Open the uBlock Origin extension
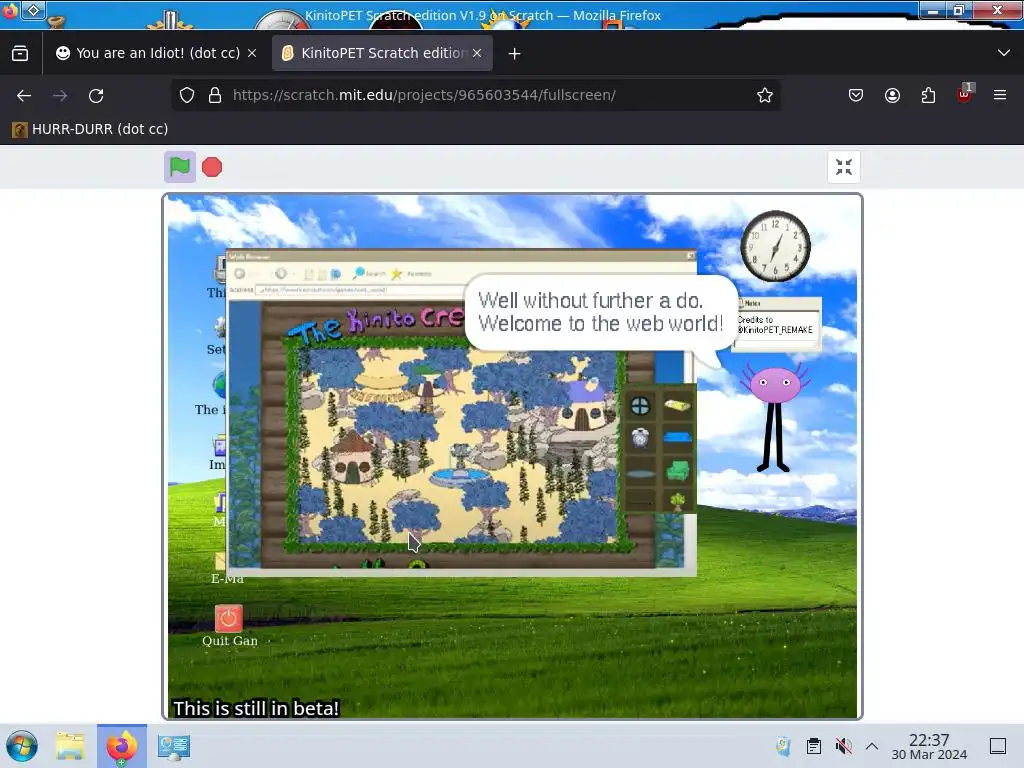 (964, 95)
